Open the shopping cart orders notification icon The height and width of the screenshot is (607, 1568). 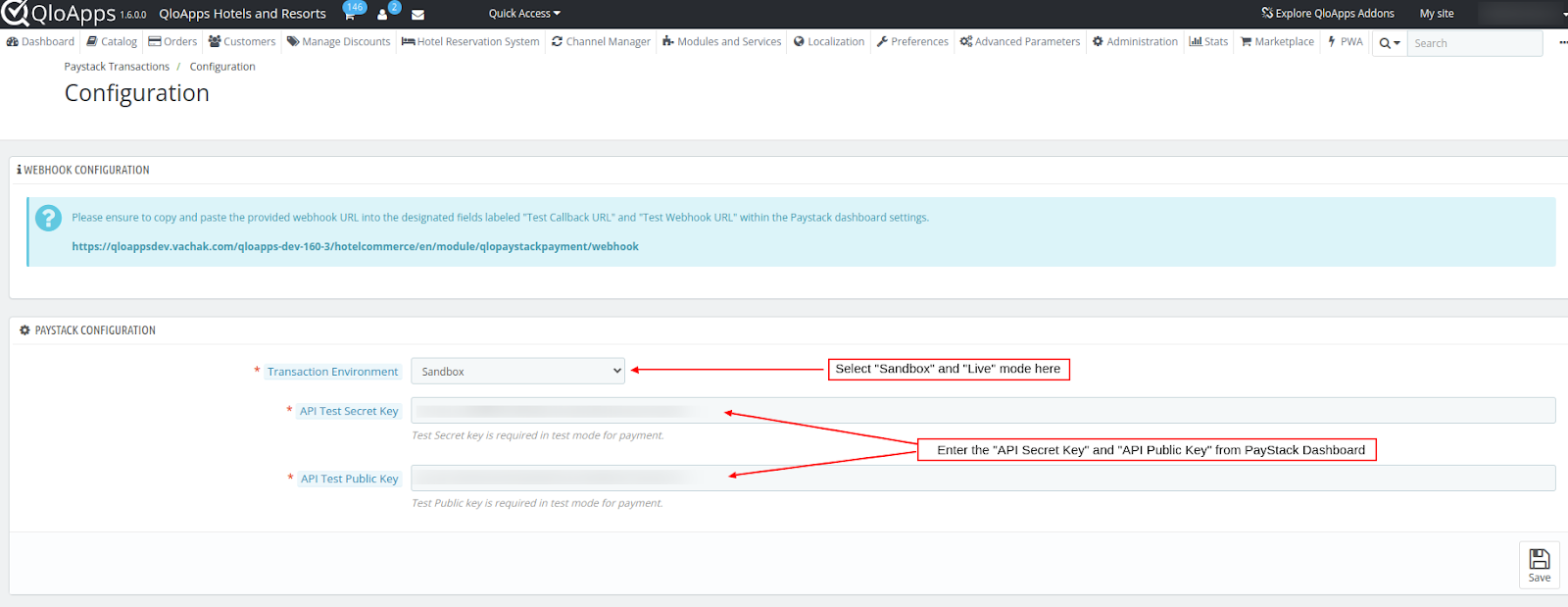coord(350,15)
